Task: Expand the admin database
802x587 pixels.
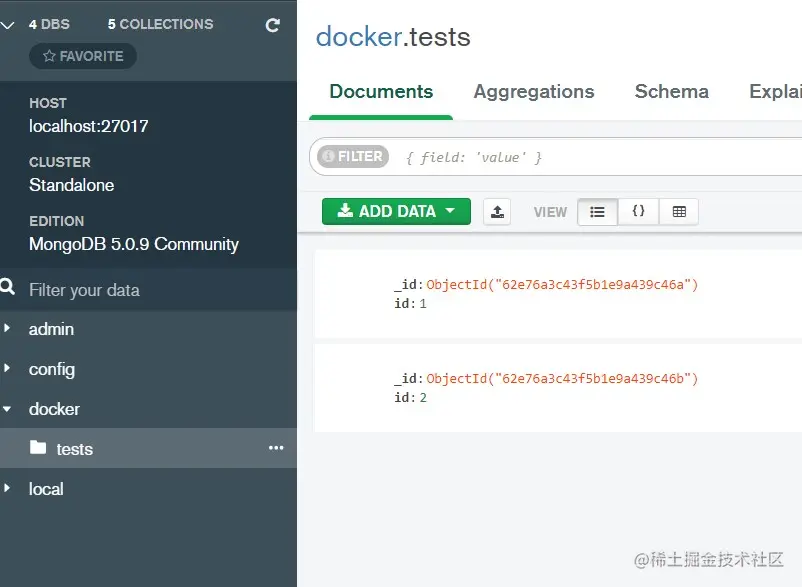Action: tap(8, 328)
